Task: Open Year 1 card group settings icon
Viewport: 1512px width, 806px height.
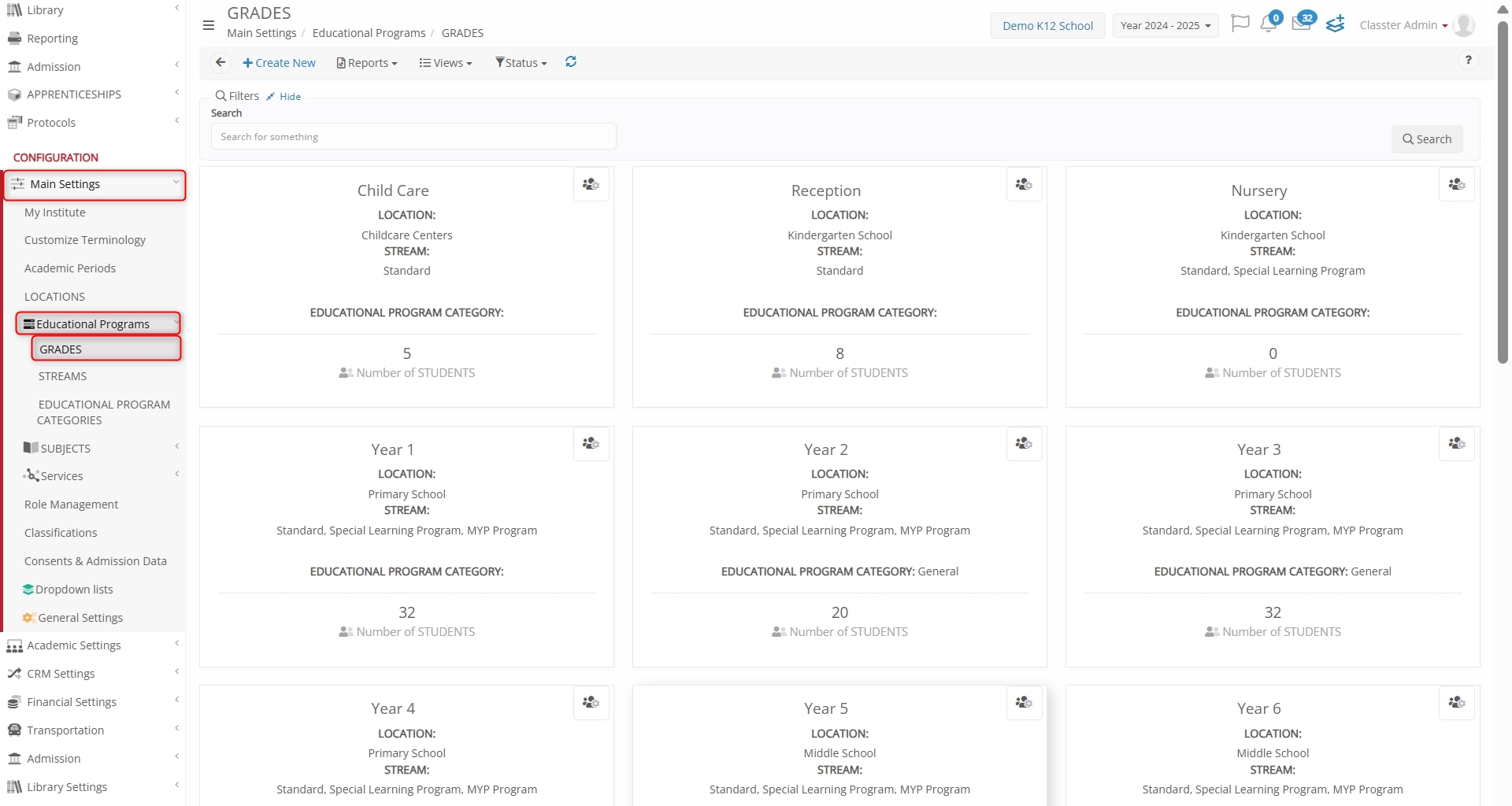Action: pos(591,443)
